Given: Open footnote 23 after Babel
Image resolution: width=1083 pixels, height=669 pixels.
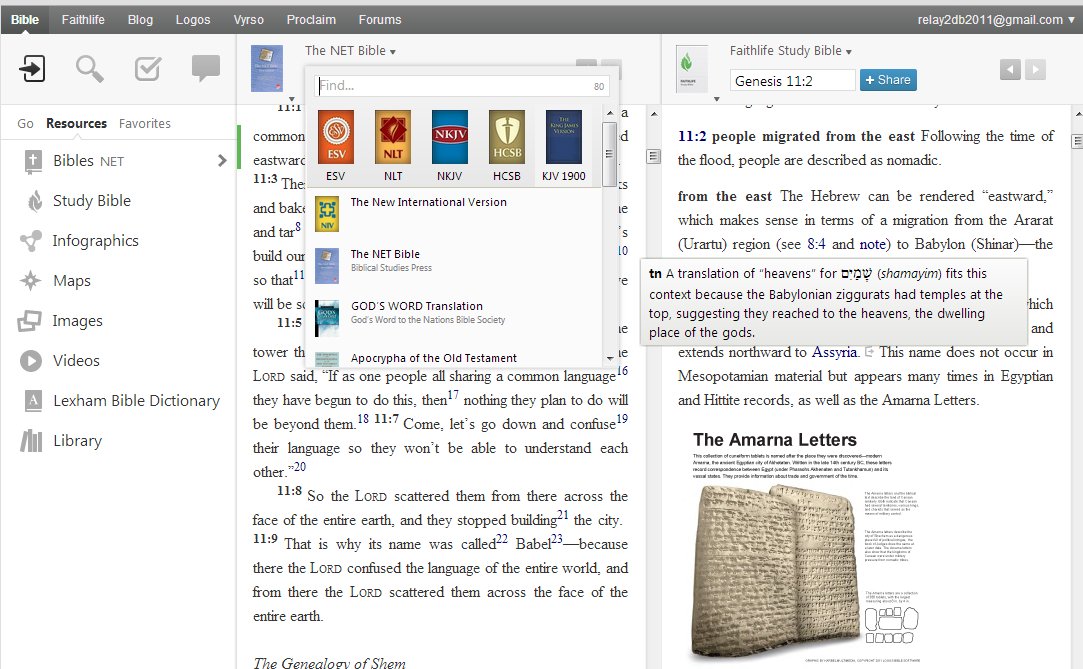Looking at the screenshot, I should [557, 539].
